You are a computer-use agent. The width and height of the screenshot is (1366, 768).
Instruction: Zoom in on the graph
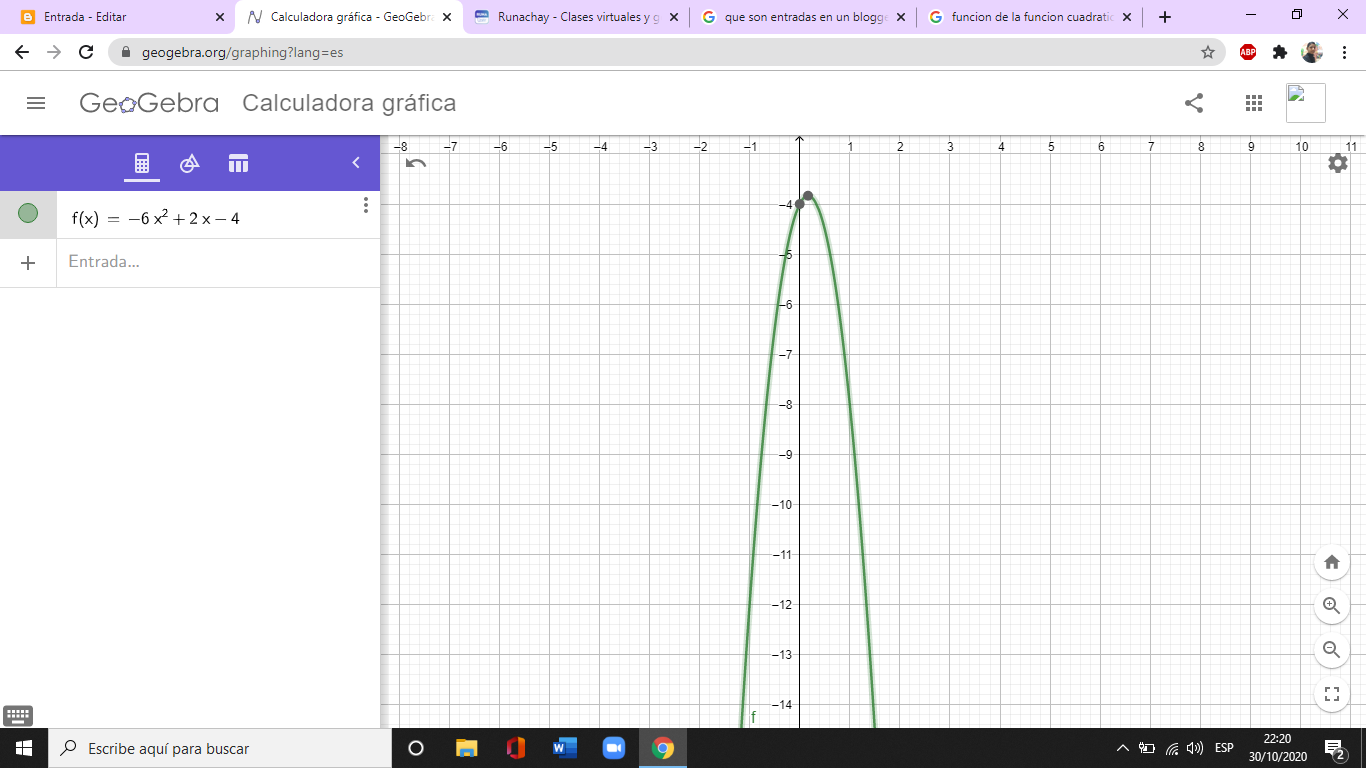tap(1331, 606)
